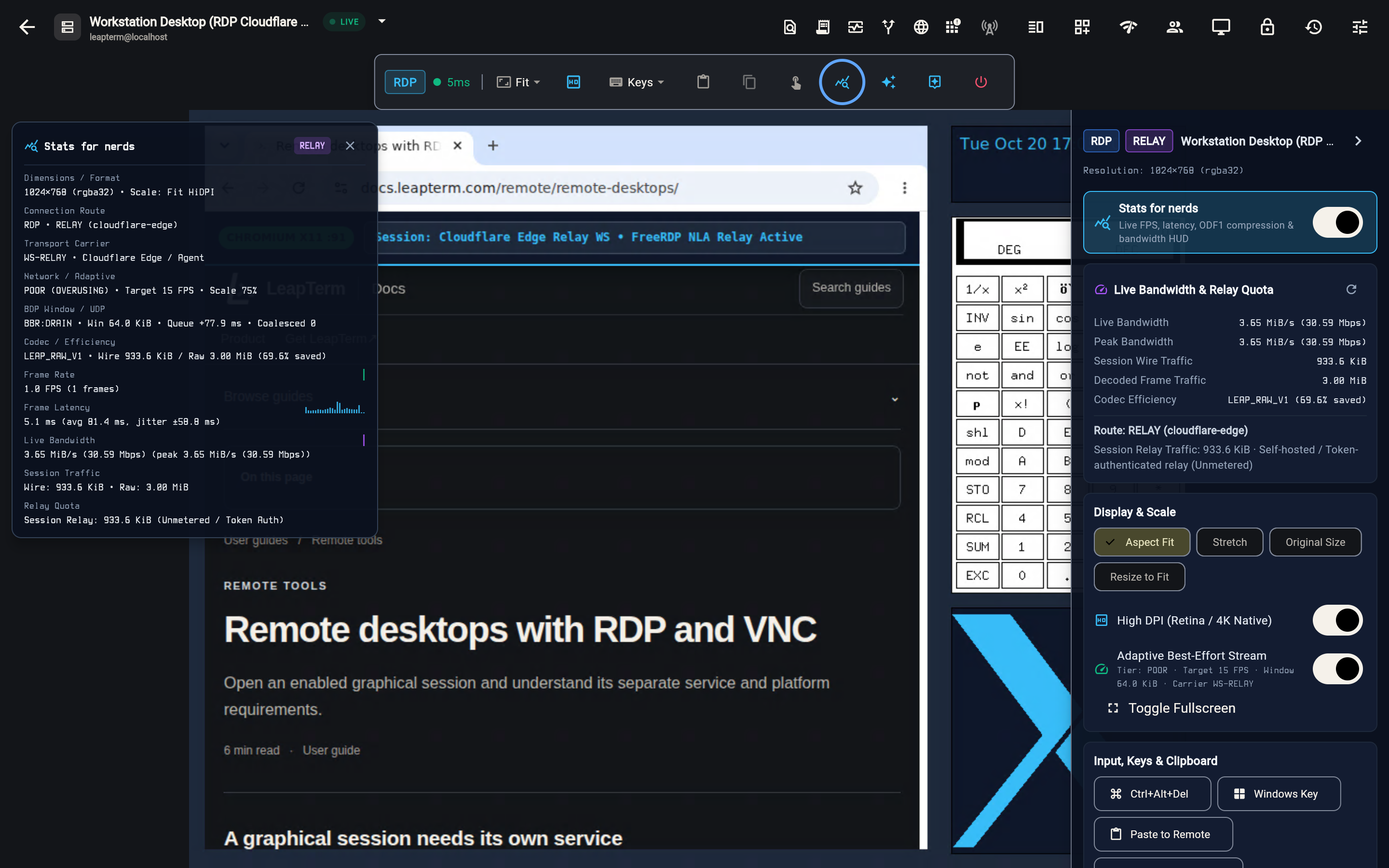Click the split arrows port-forward icon

click(x=888, y=27)
